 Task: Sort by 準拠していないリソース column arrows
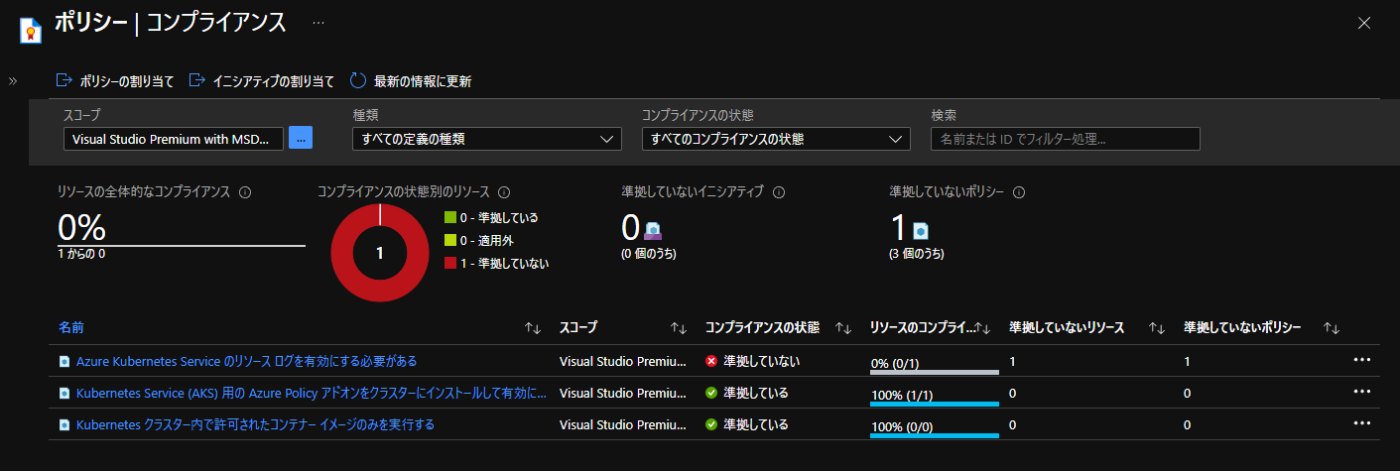coord(1157,328)
